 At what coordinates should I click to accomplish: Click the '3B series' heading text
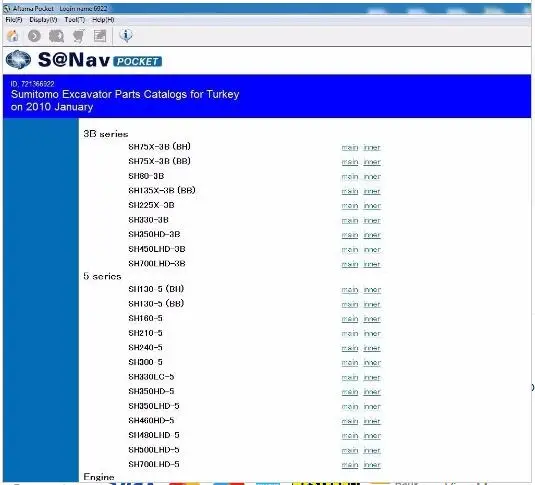[x=106, y=134]
